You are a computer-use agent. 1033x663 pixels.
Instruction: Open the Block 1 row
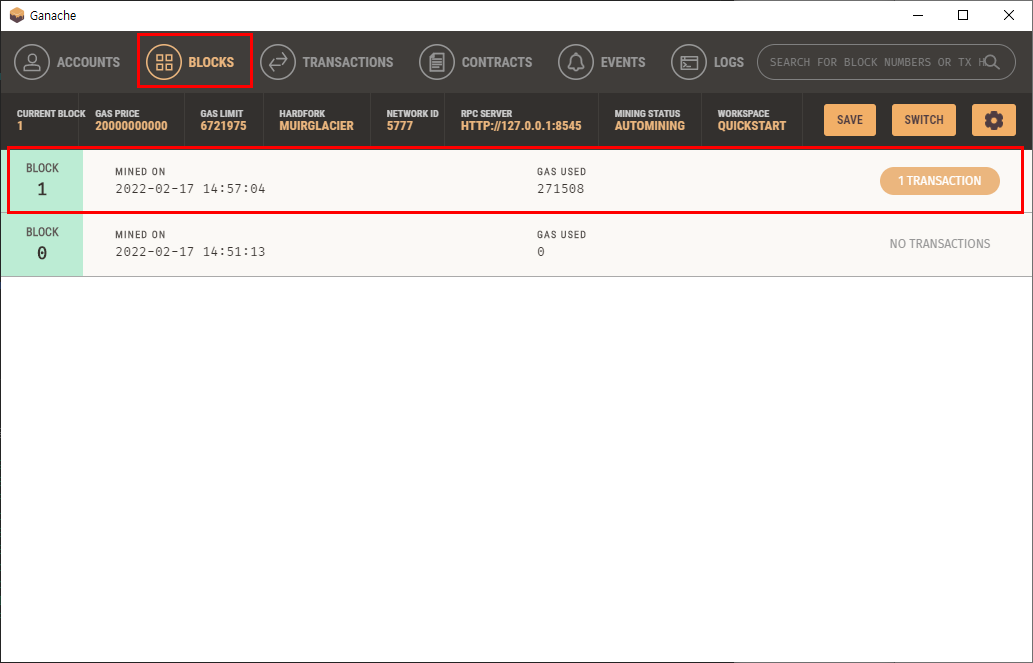click(516, 180)
